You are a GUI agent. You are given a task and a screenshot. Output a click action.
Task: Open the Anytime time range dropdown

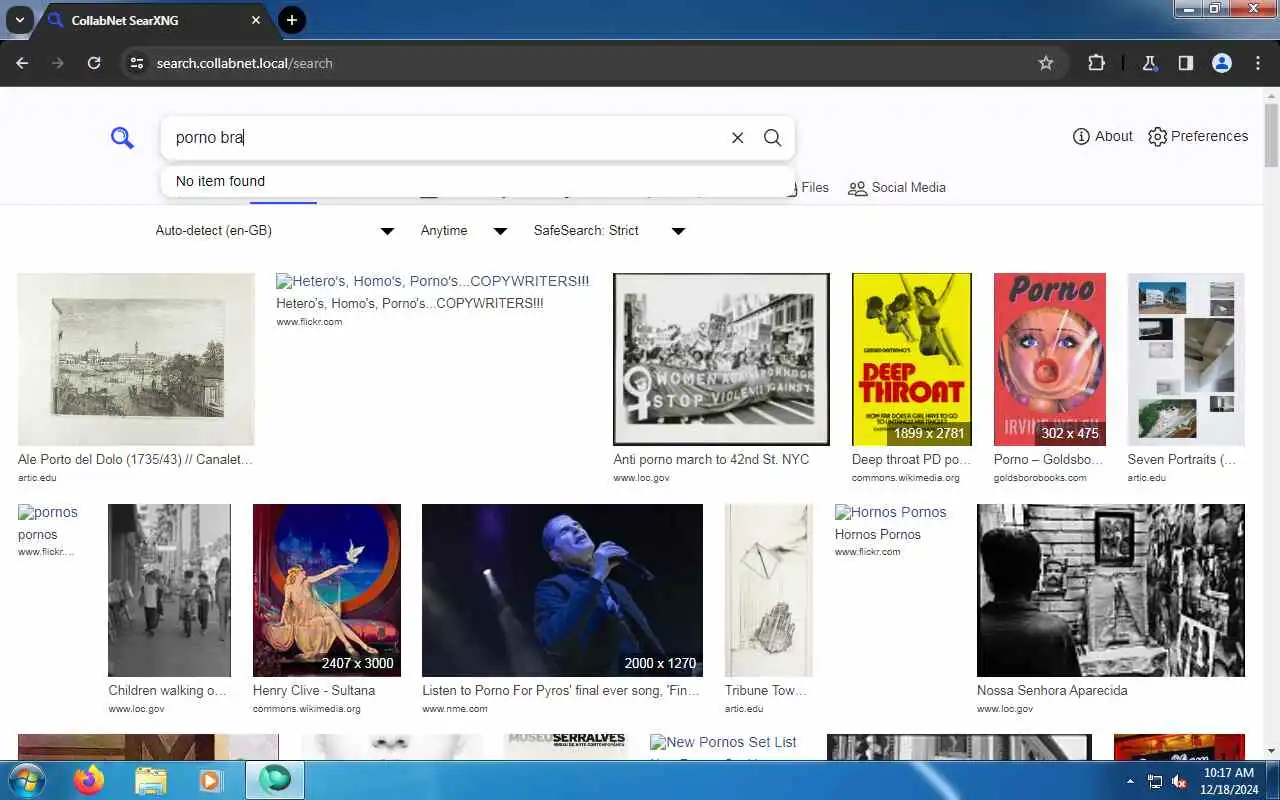click(x=464, y=230)
